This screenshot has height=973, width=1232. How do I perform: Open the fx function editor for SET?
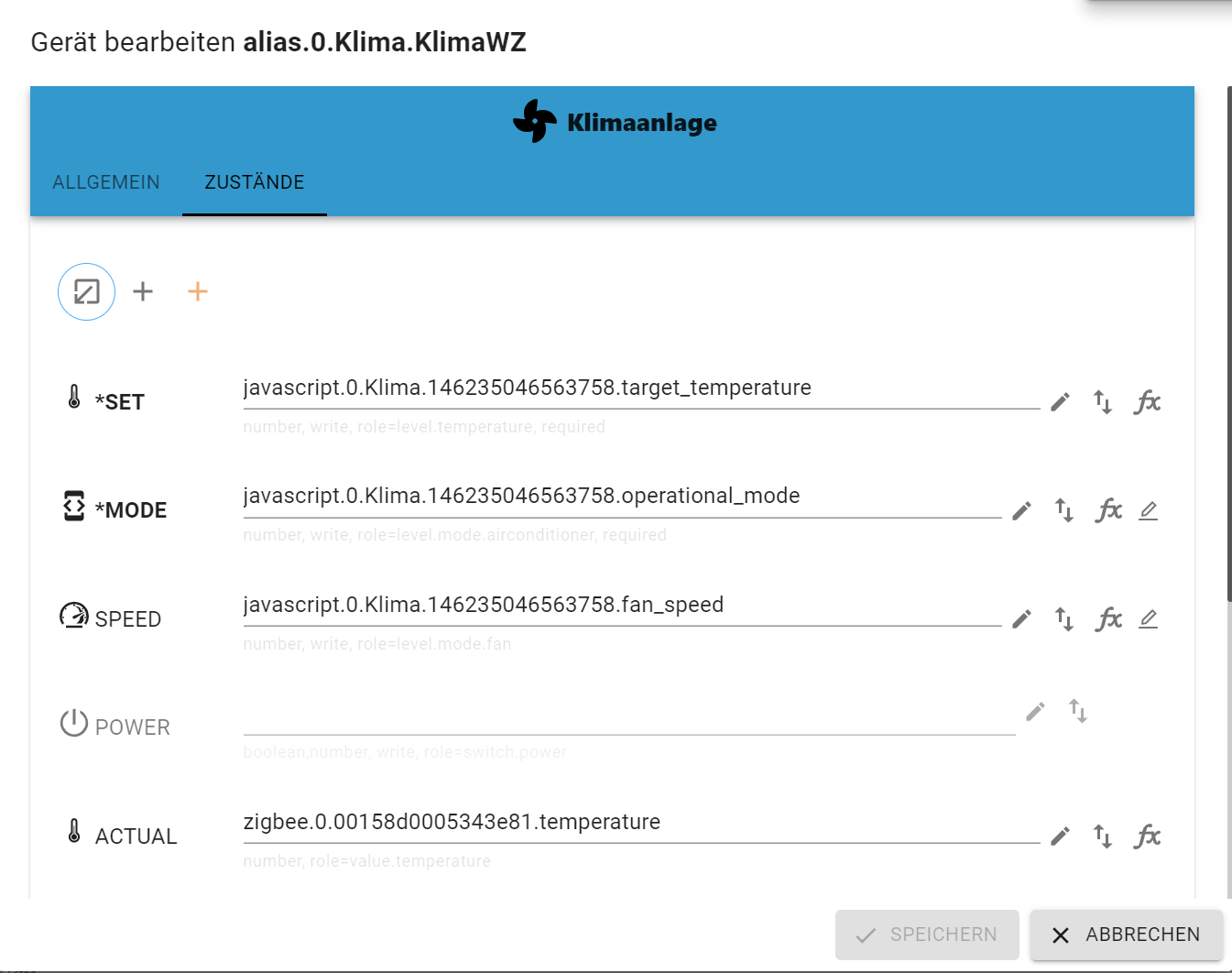[1147, 402]
